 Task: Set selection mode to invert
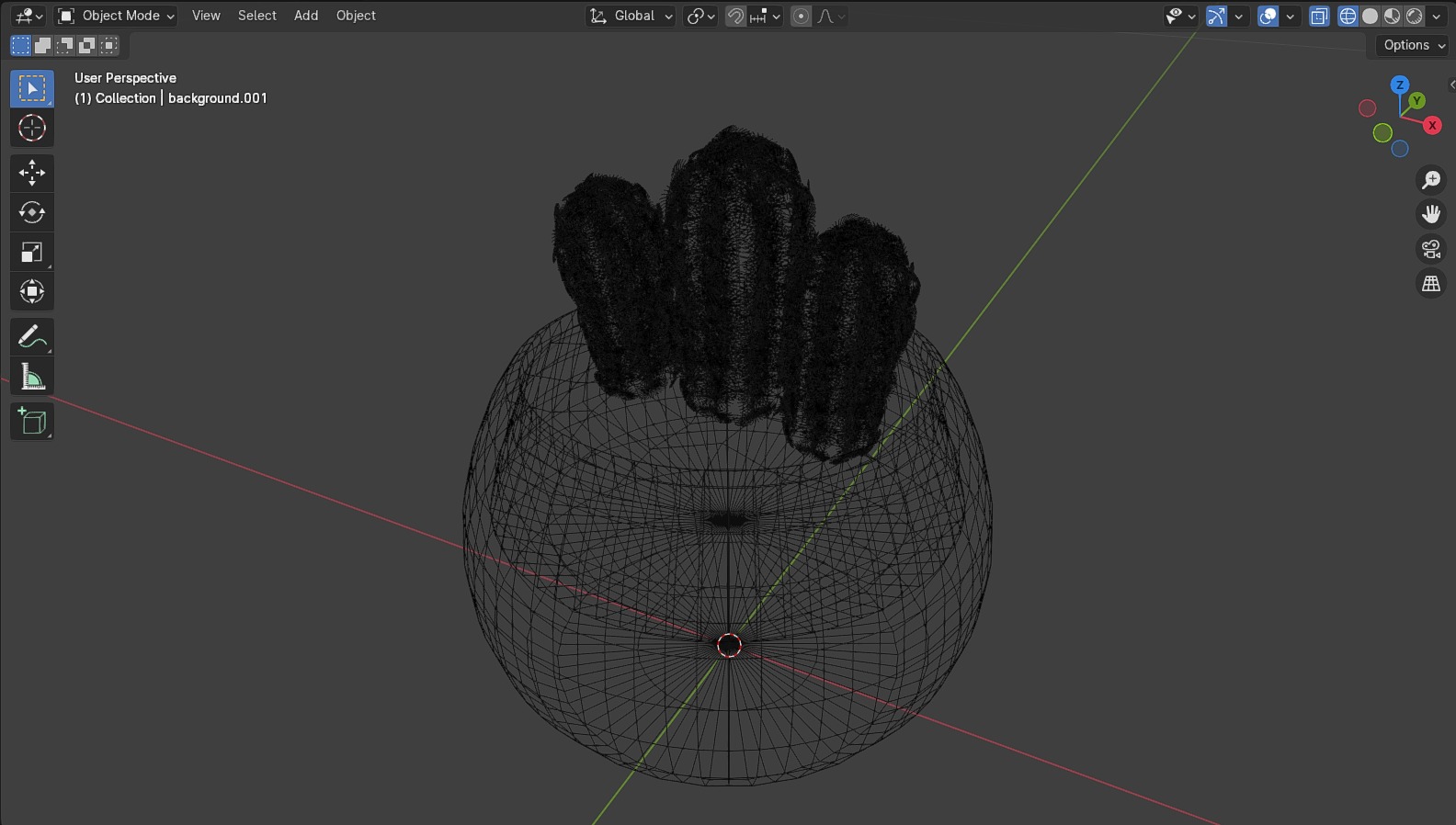point(86,45)
